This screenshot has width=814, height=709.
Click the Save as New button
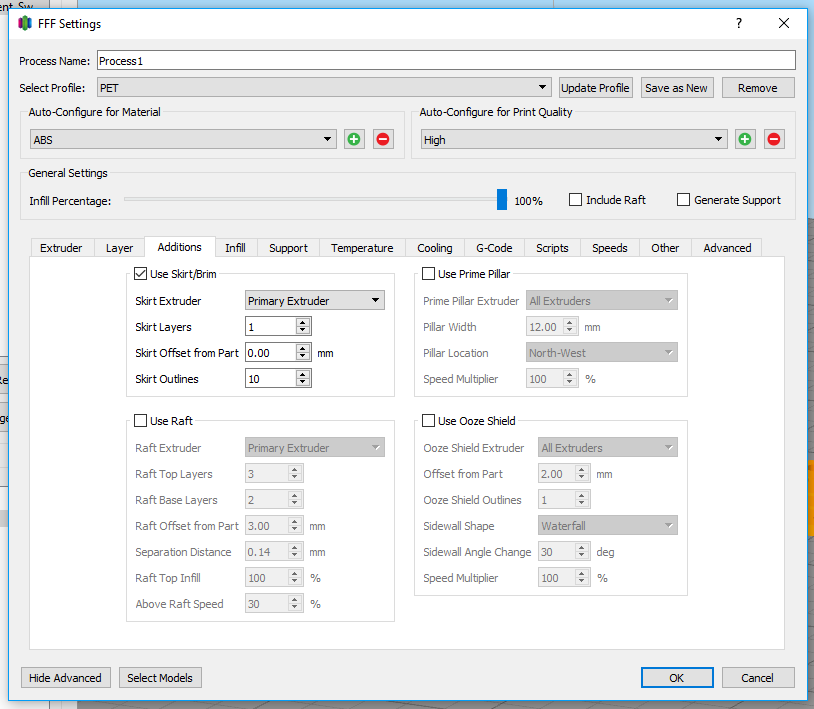676,88
